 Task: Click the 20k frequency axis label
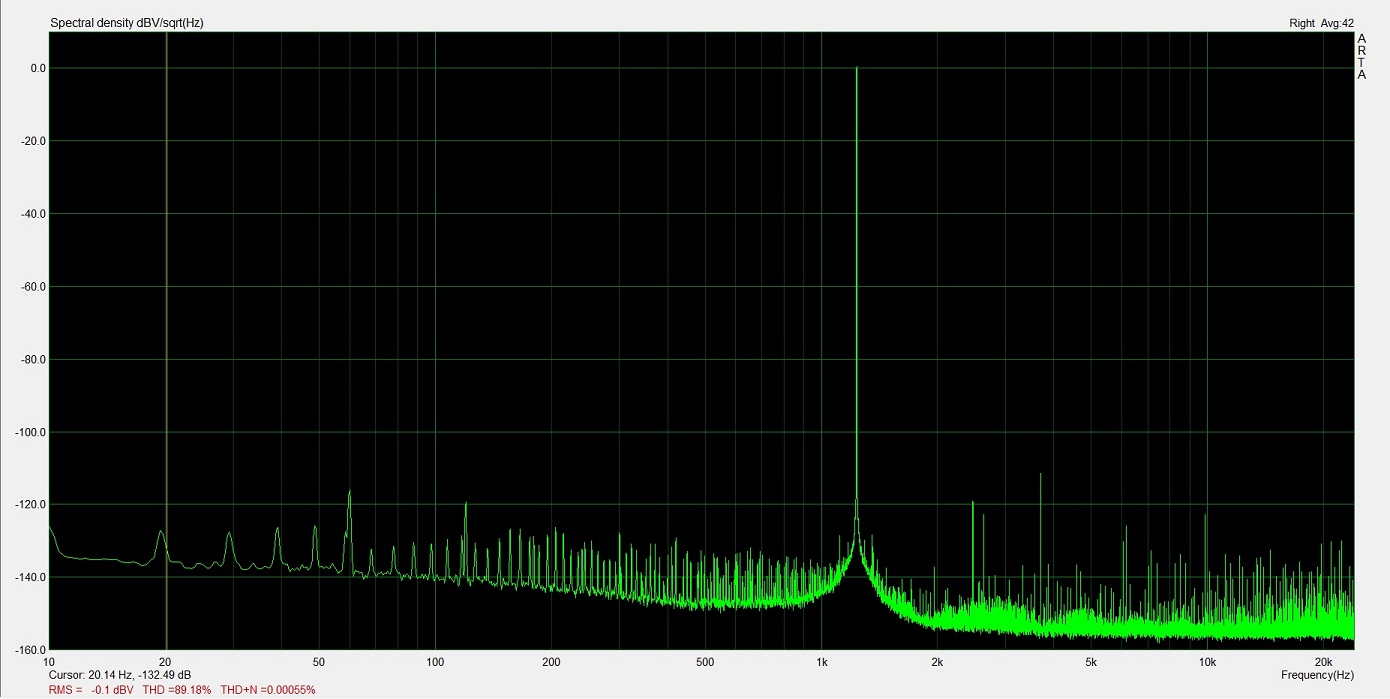click(x=1323, y=662)
